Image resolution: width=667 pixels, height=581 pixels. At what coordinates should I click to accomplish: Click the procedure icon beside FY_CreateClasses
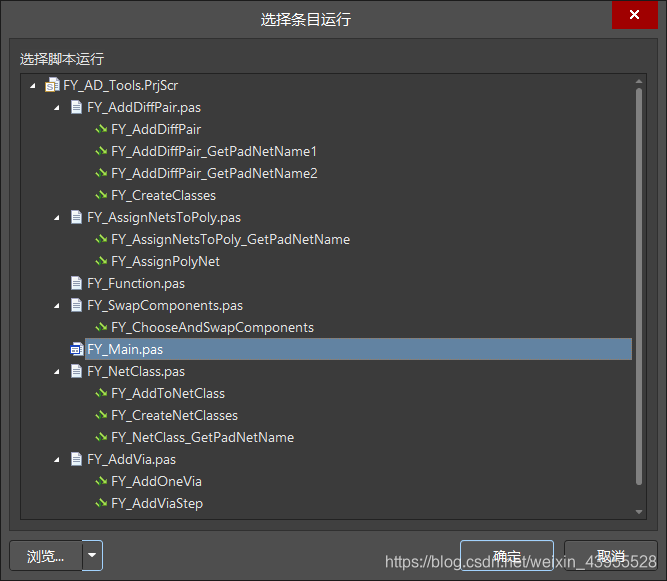click(x=100, y=196)
